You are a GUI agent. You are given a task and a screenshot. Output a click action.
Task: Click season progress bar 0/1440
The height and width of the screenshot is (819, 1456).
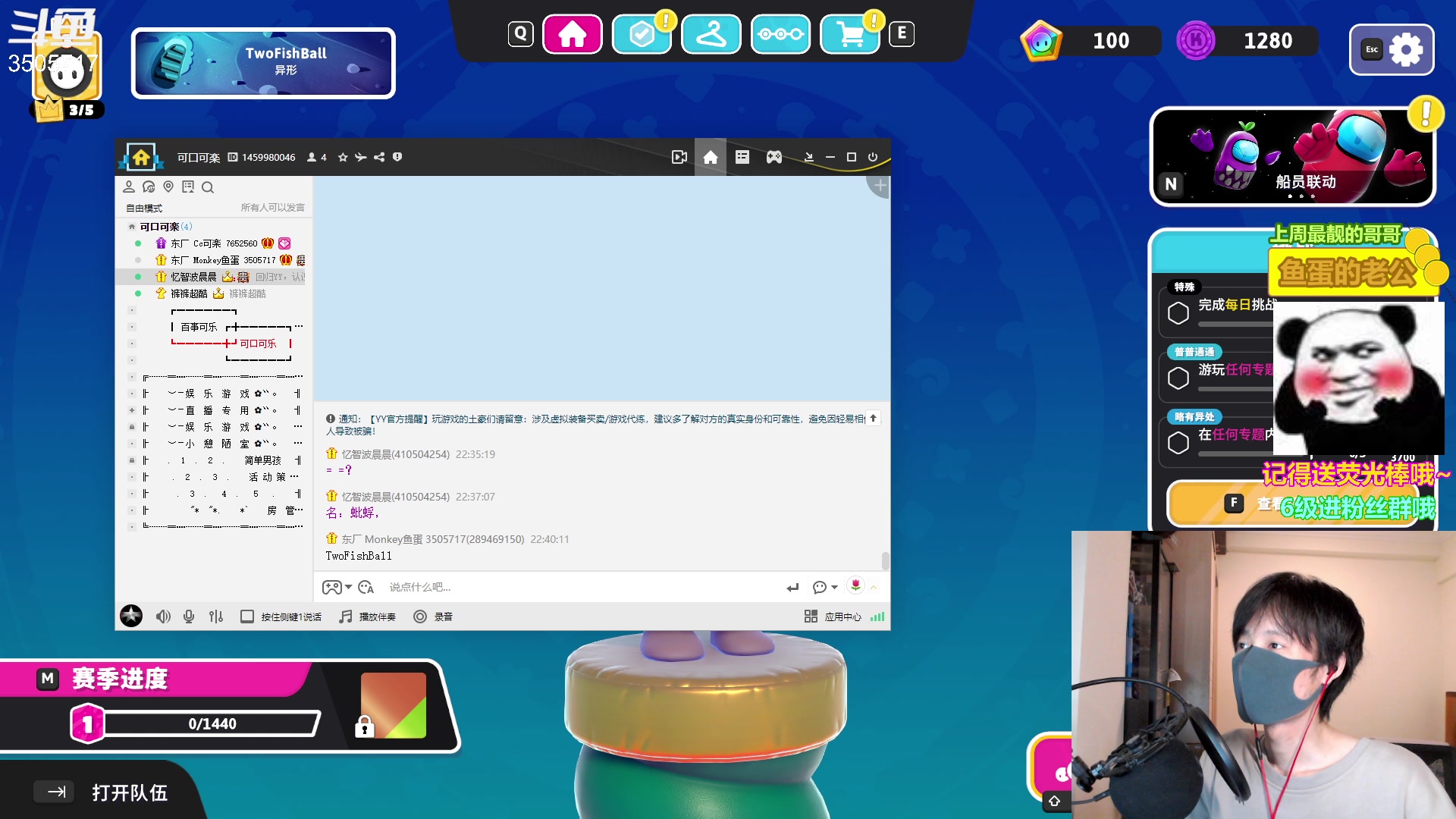pyautogui.click(x=212, y=723)
